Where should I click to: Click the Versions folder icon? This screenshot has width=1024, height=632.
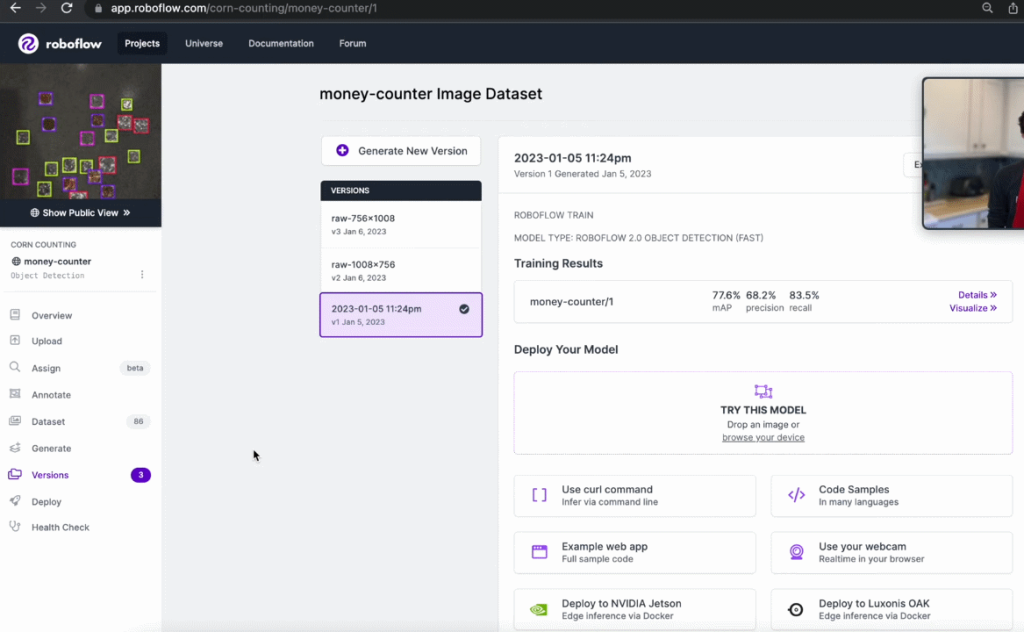pyautogui.click(x=15, y=474)
